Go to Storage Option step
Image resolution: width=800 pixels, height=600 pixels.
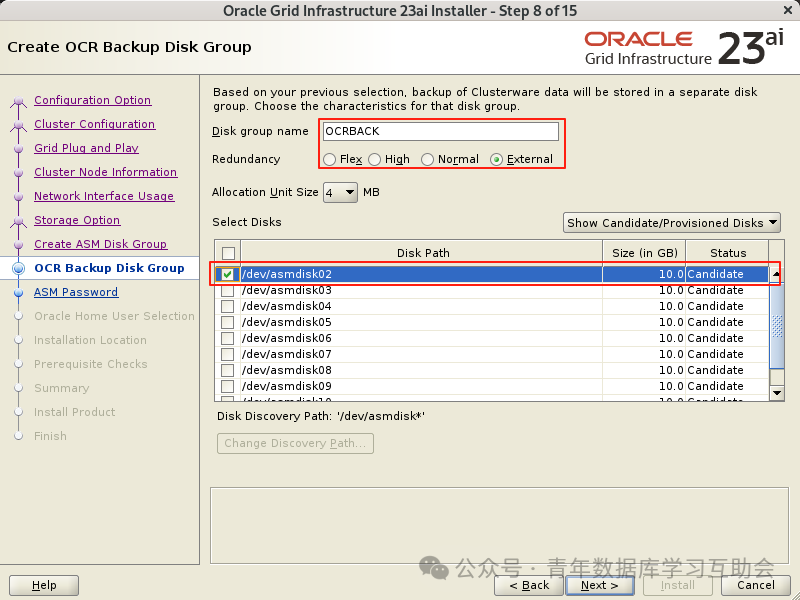click(x=77, y=220)
